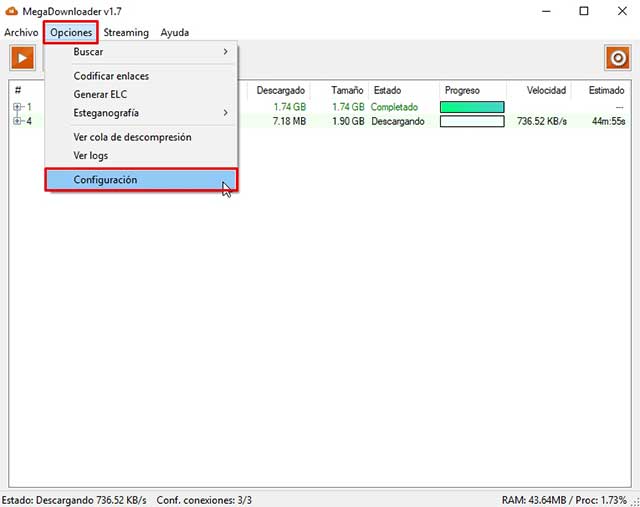The width and height of the screenshot is (640, 507).
Task: Click the progress bar of the Descargando row
Action: click(472, 121)
